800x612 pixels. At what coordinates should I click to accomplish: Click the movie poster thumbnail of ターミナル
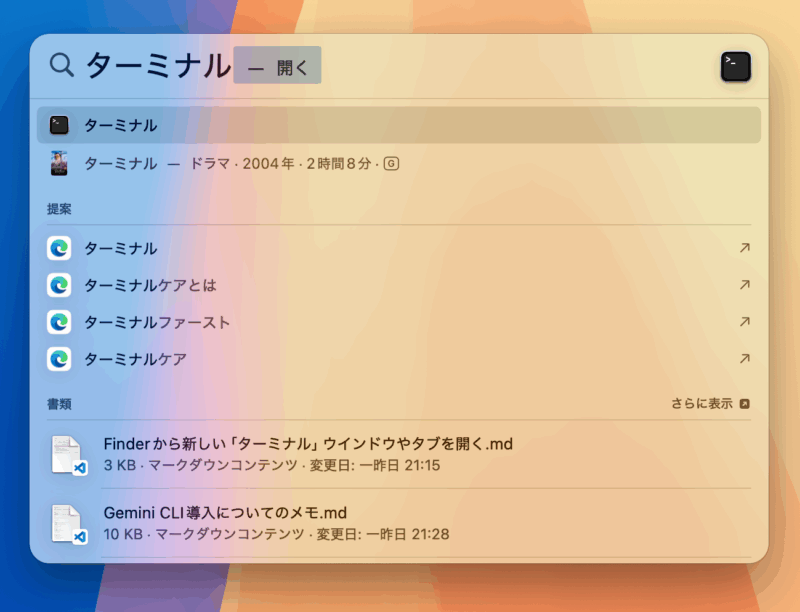59,164
